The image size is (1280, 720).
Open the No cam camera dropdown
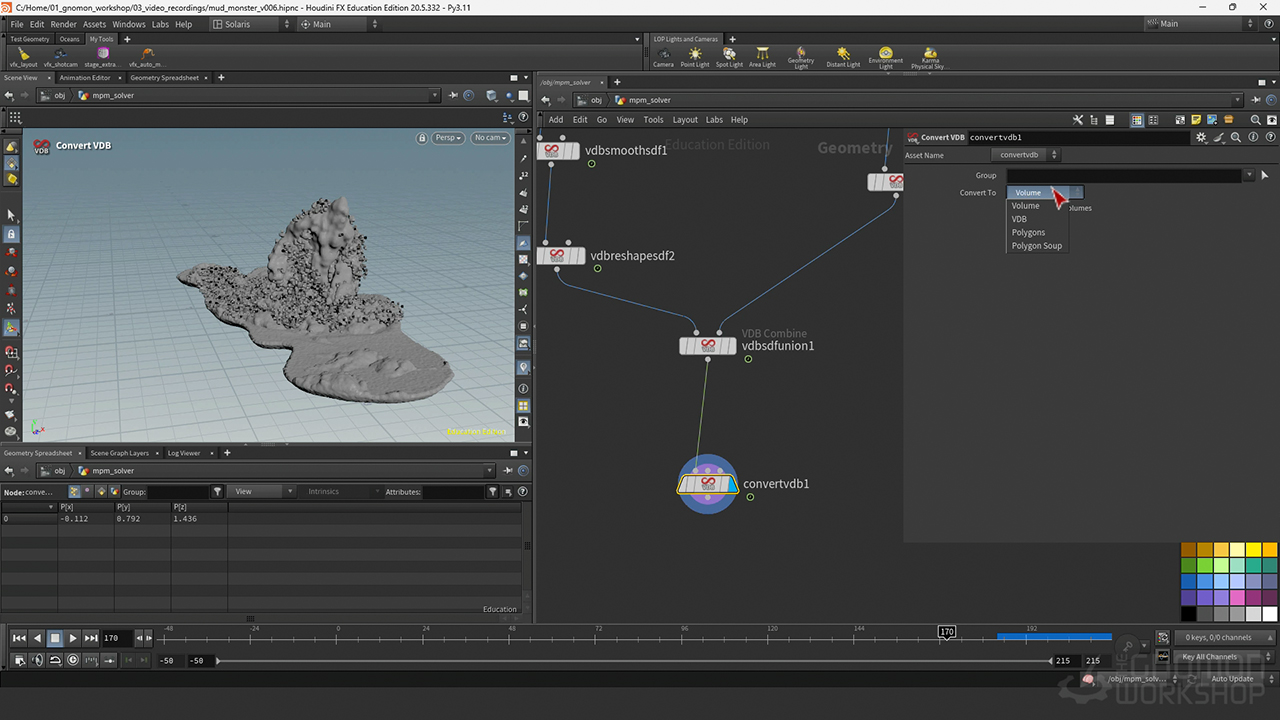tap(490, 138)
